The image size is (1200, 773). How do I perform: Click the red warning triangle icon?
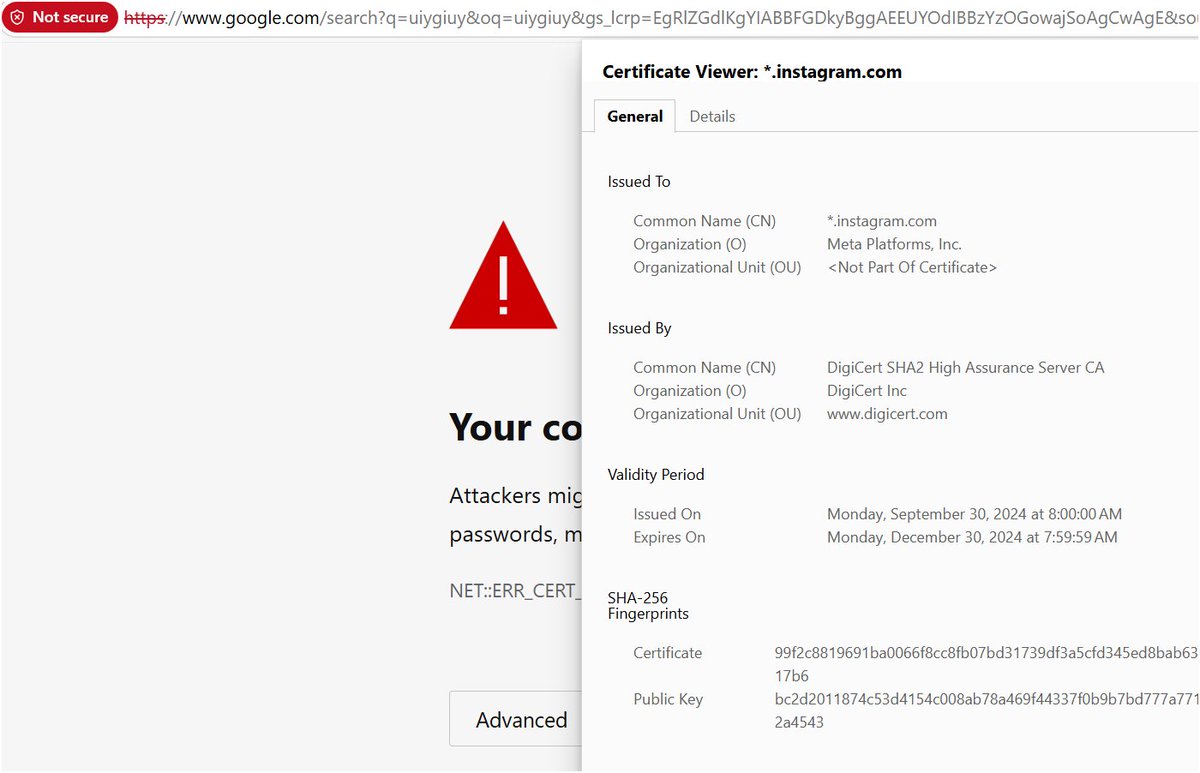(x=503, y=275)
